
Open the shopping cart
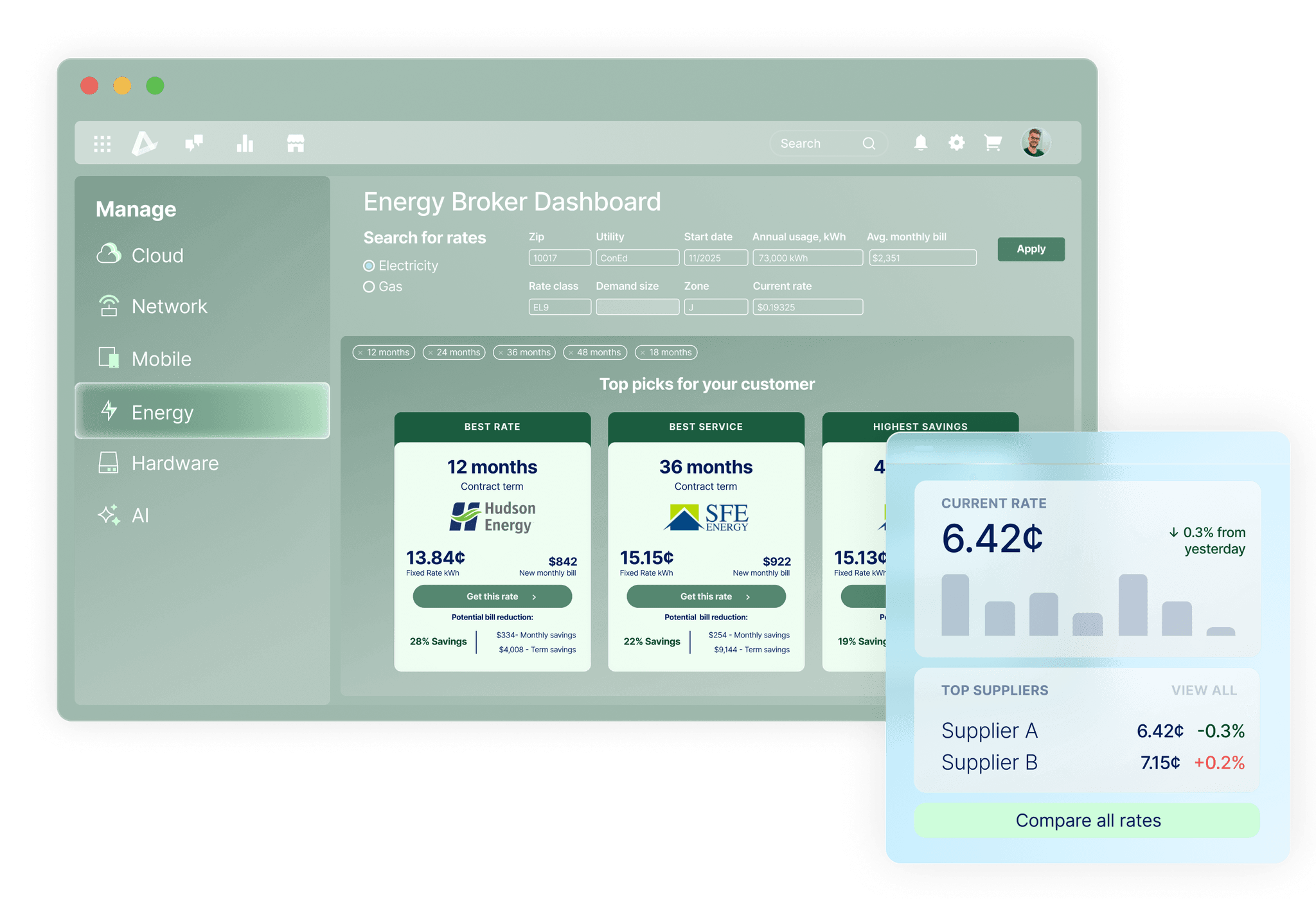[x=992, y=143]
